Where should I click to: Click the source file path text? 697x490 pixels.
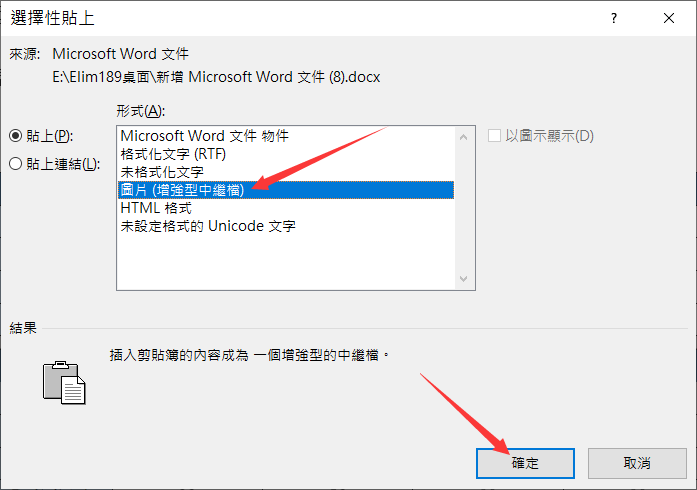tap(216, 77)
